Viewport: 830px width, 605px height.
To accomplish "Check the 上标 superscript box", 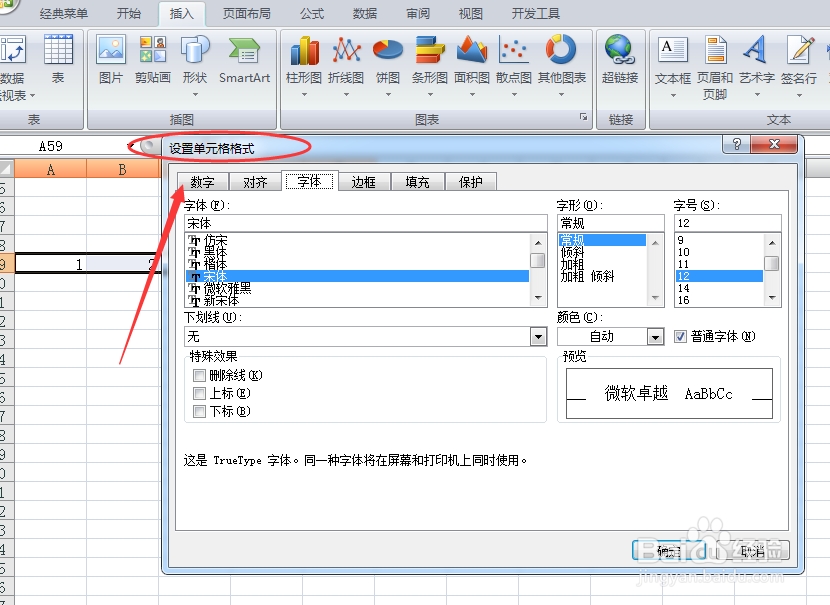I will pyautogui.click(x=199, y=394).
